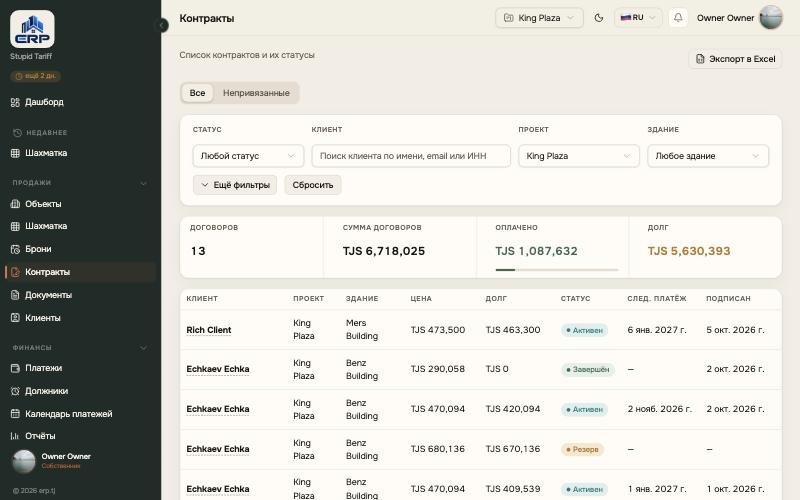Sort by the Долг column header
800x500 pixels.
click(x=496, y=298)
